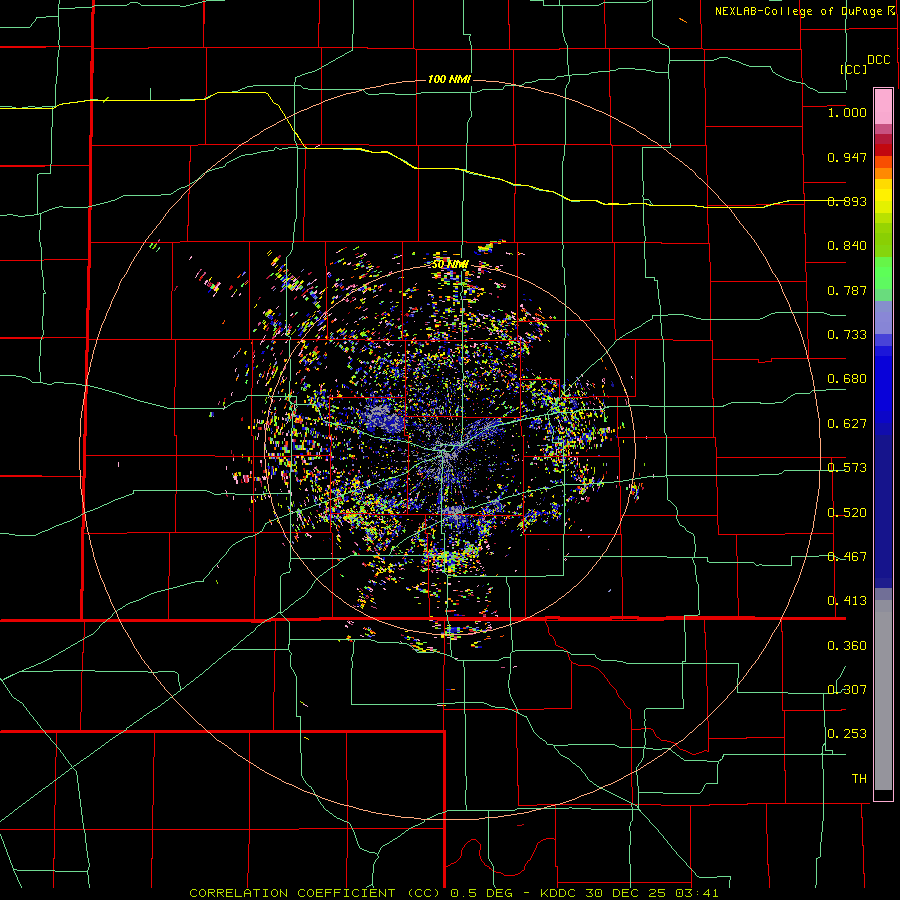900x900 pixels.
Task: Click the 0.840 scale value
Action: pos(847,246)
